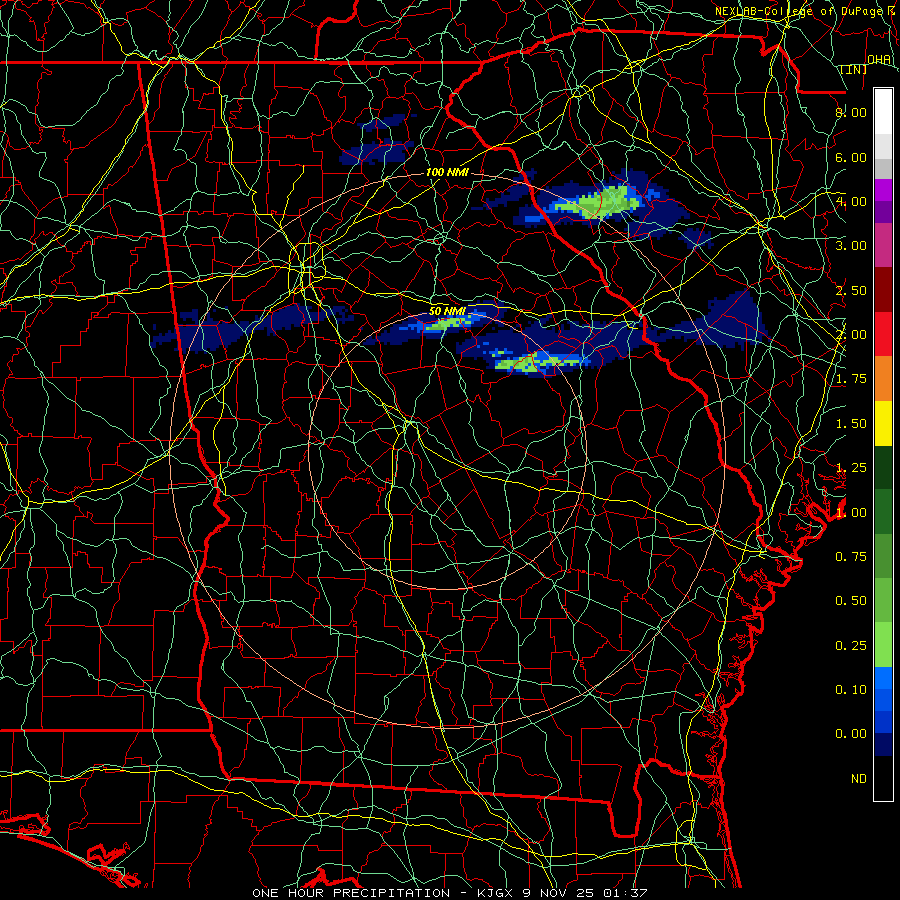The width and height of the screenshot is (900, 900).
Task: Select the orange legend swatch
Action: [883, 379]
